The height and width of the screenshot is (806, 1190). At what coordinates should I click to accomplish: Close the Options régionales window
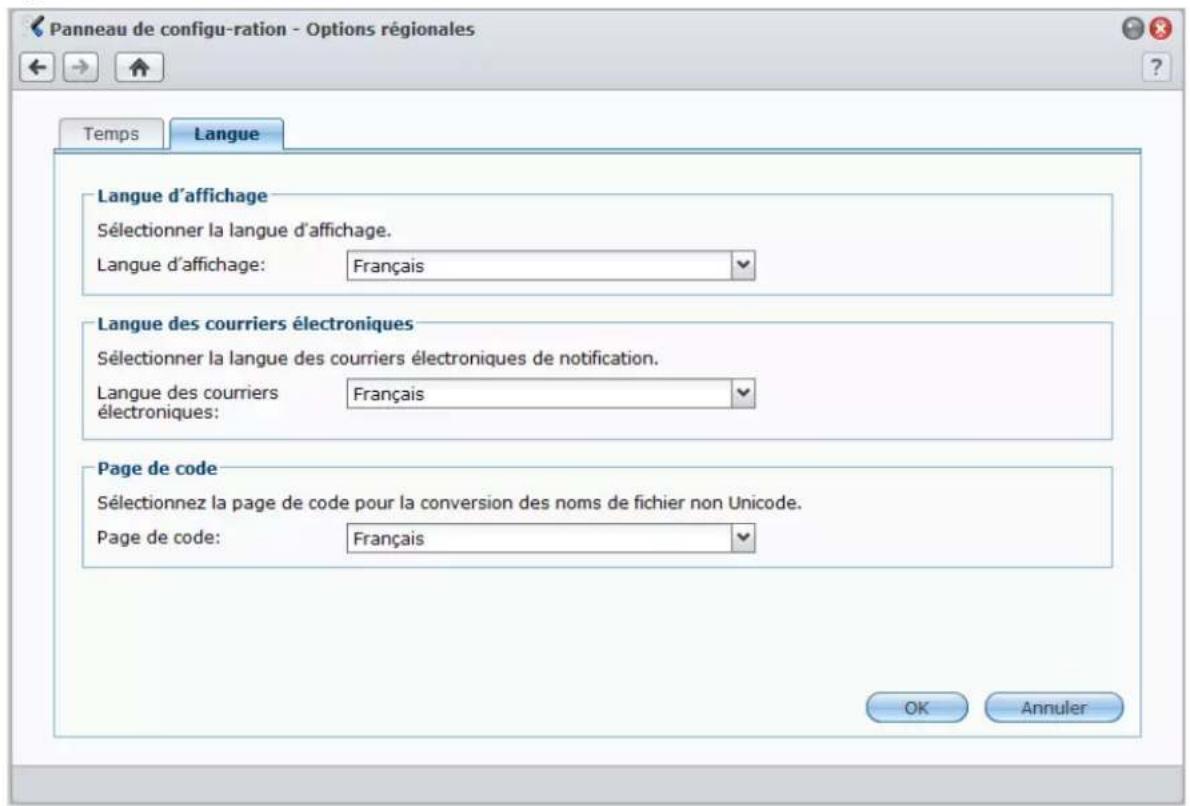pos(1160,29)
